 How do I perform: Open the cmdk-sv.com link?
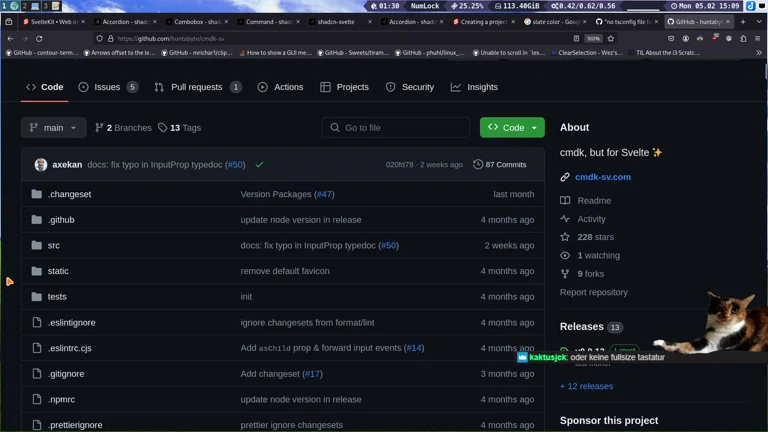[x=603, y=177]
